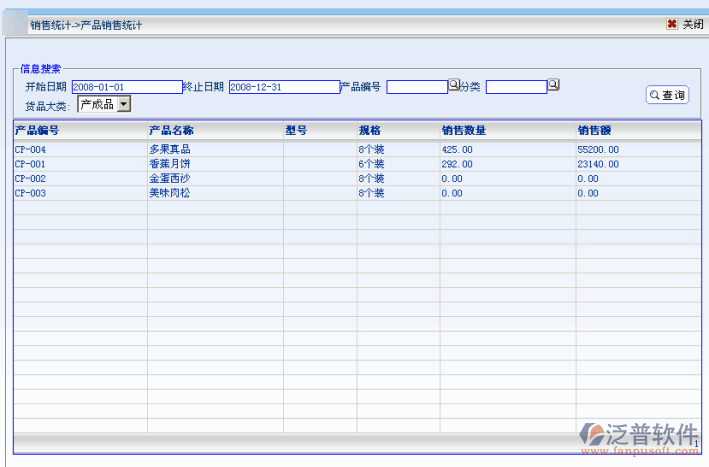Click product name 多果真品
The height and width of the screenshot is (467, 709).
pyautogui.click(x=170, y=150)
